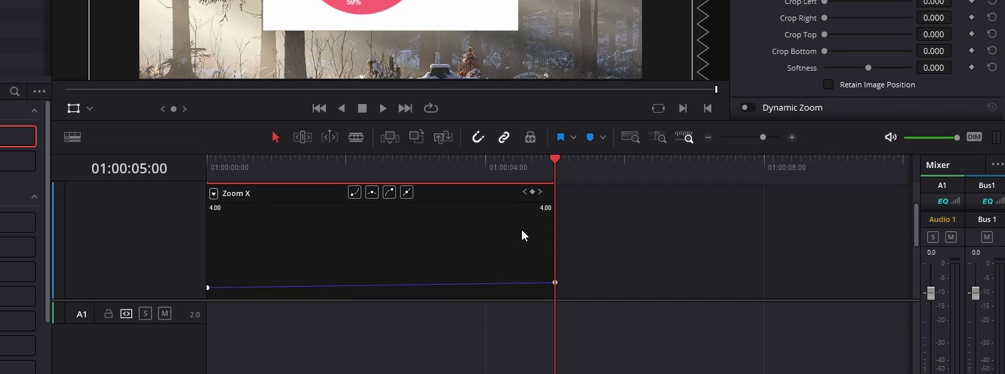Screen dimensions: 1005x374
Task: Click the viewer Transform overlay icon
Action: (x=74, y=108)
